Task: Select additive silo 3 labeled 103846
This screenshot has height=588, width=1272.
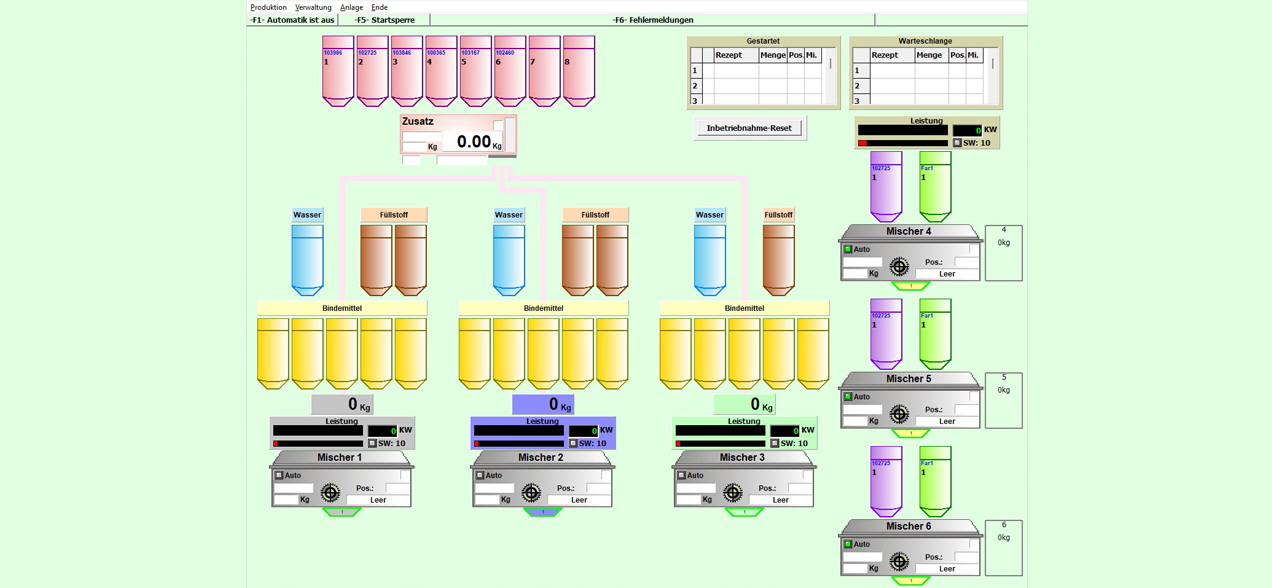Action: (407, 72)
